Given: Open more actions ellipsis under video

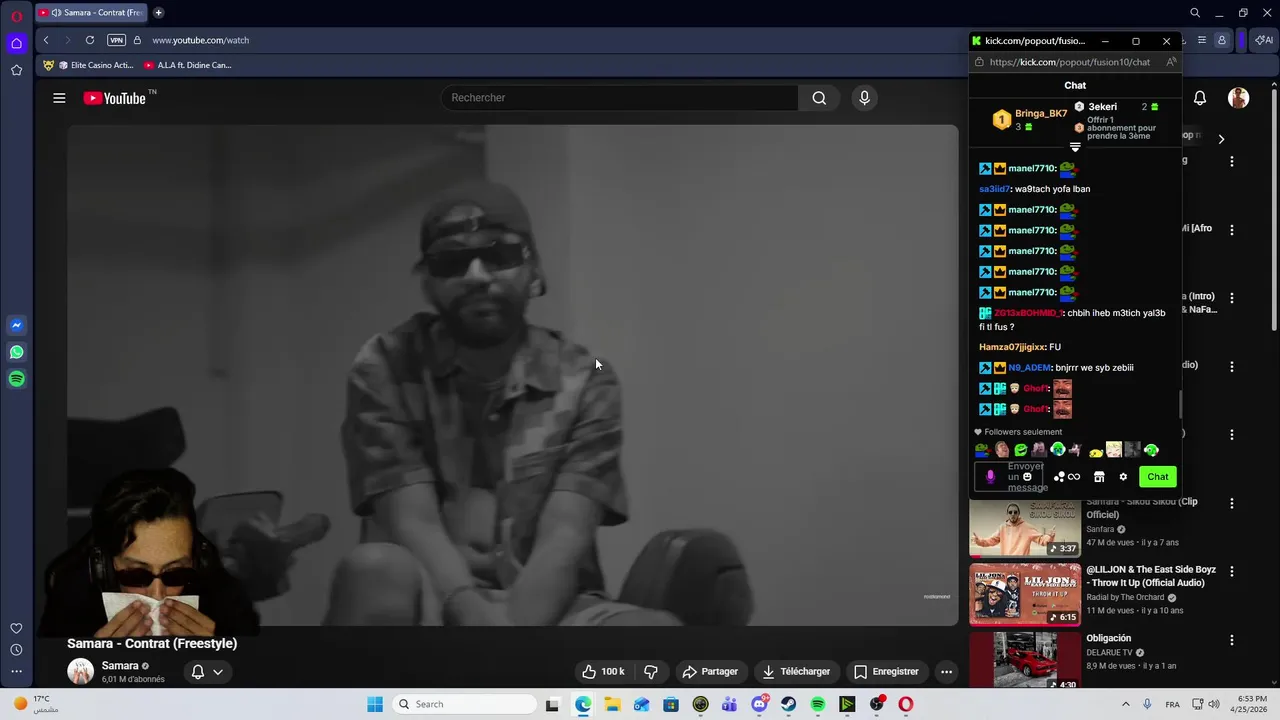Looking at the screenshot, I should click(946, 672).
